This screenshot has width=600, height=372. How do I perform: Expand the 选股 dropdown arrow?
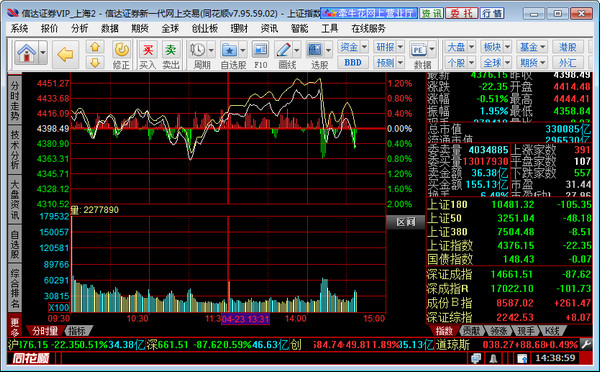328,50
